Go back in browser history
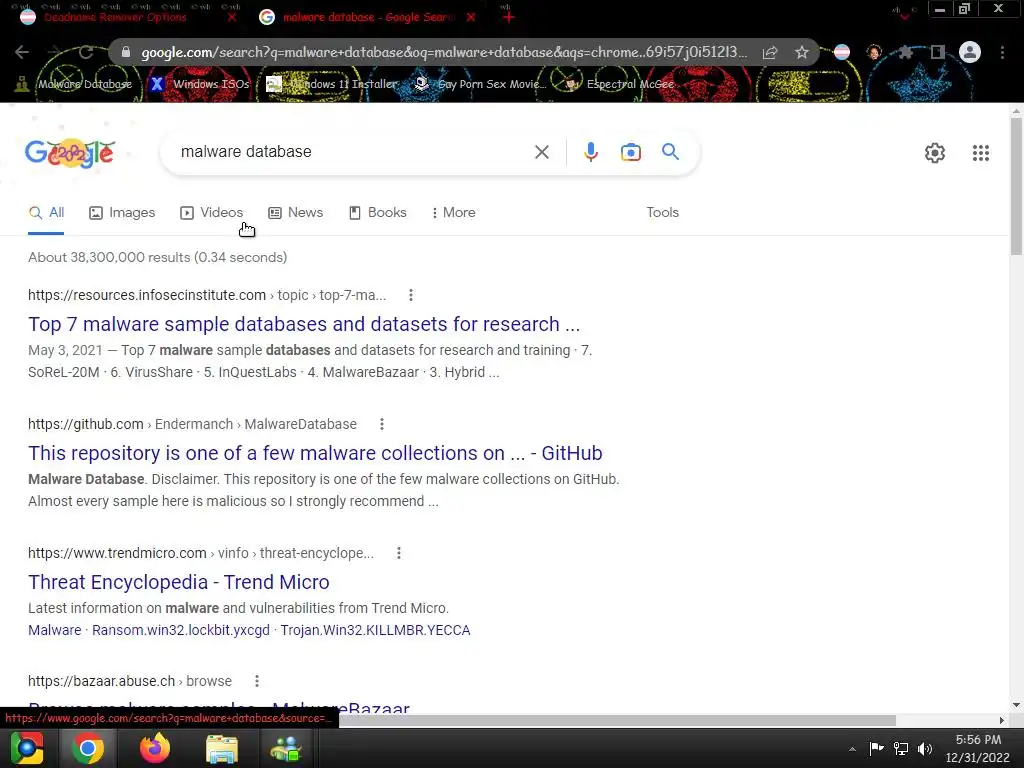Screen dimensions: 1024x768 tap(22, 52)
